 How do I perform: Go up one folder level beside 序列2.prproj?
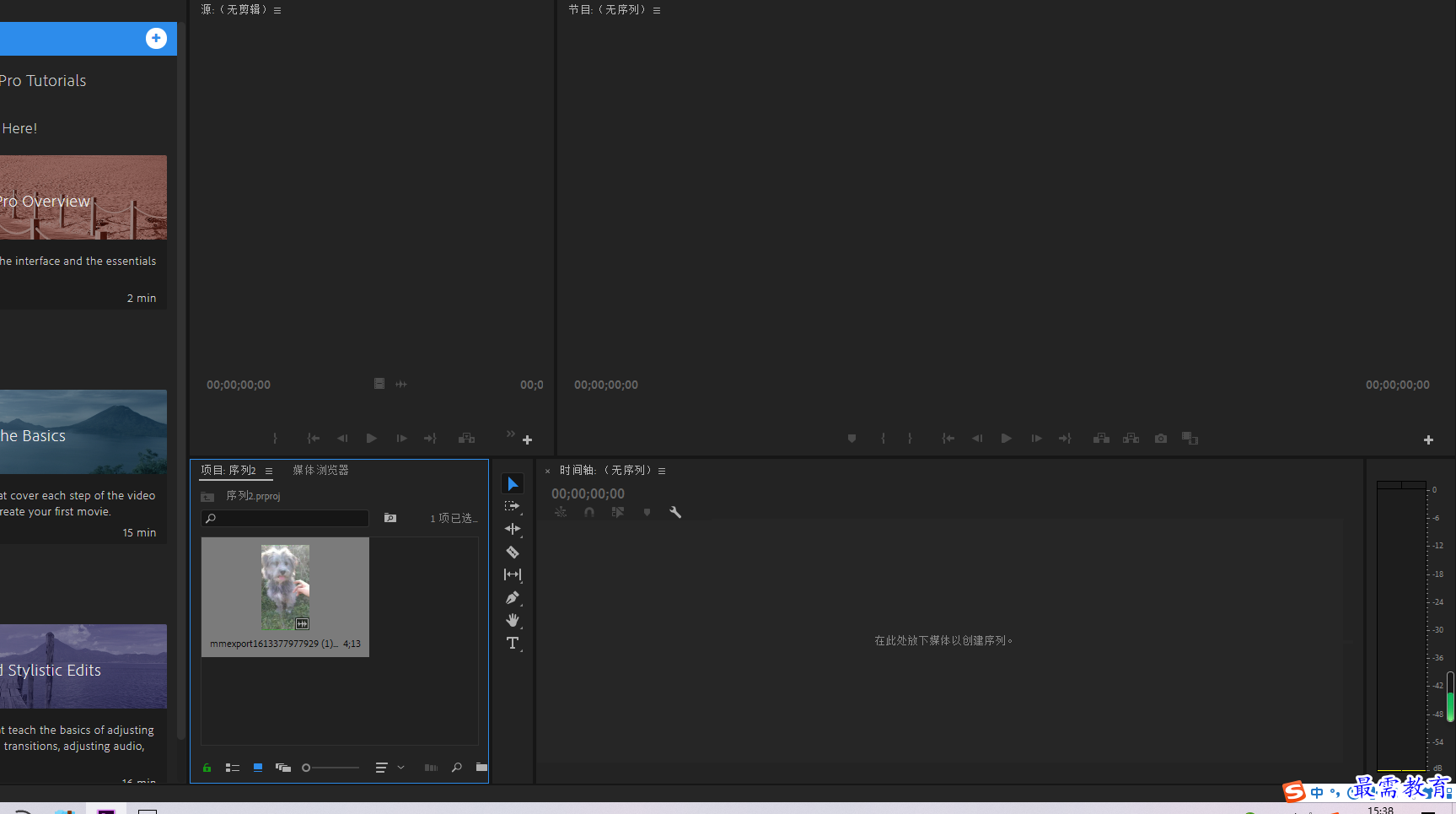(207, 496)
